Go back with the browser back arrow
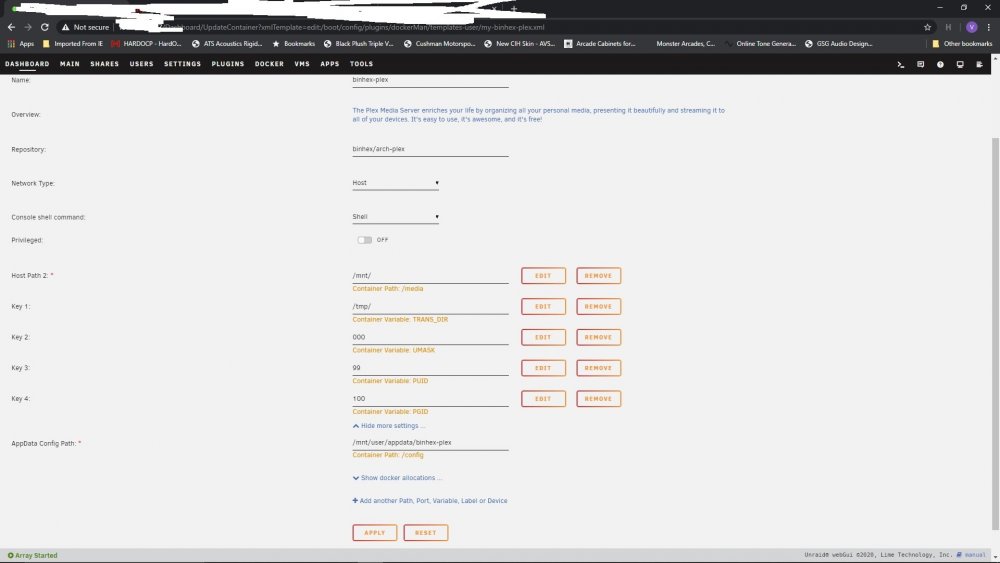1000x563 pixels. coord(11,27)
